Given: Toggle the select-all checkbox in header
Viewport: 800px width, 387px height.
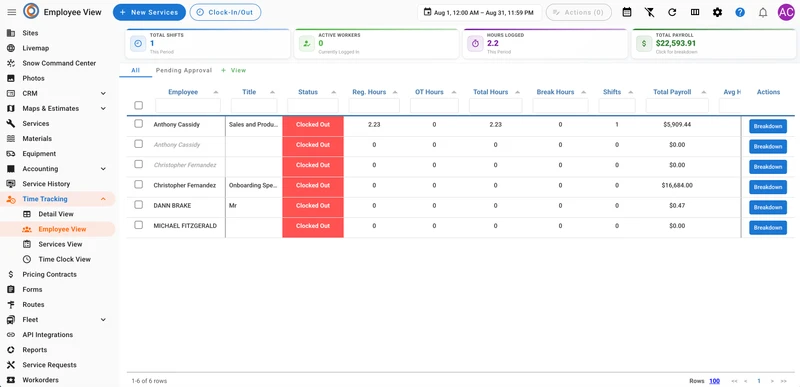Looking at the screenshot, I should point(138,106).
